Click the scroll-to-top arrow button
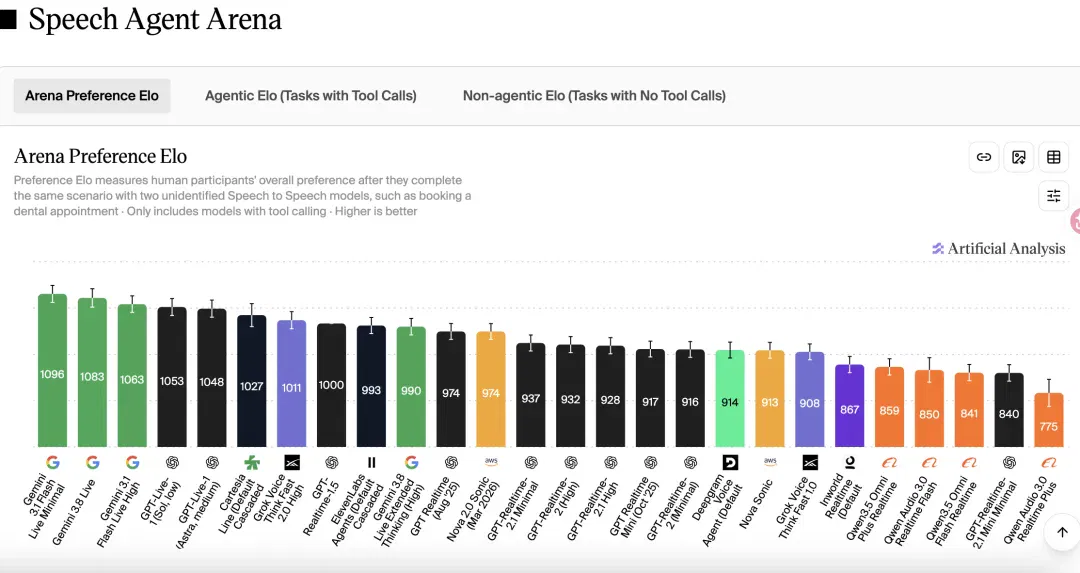 (1062, 532)
